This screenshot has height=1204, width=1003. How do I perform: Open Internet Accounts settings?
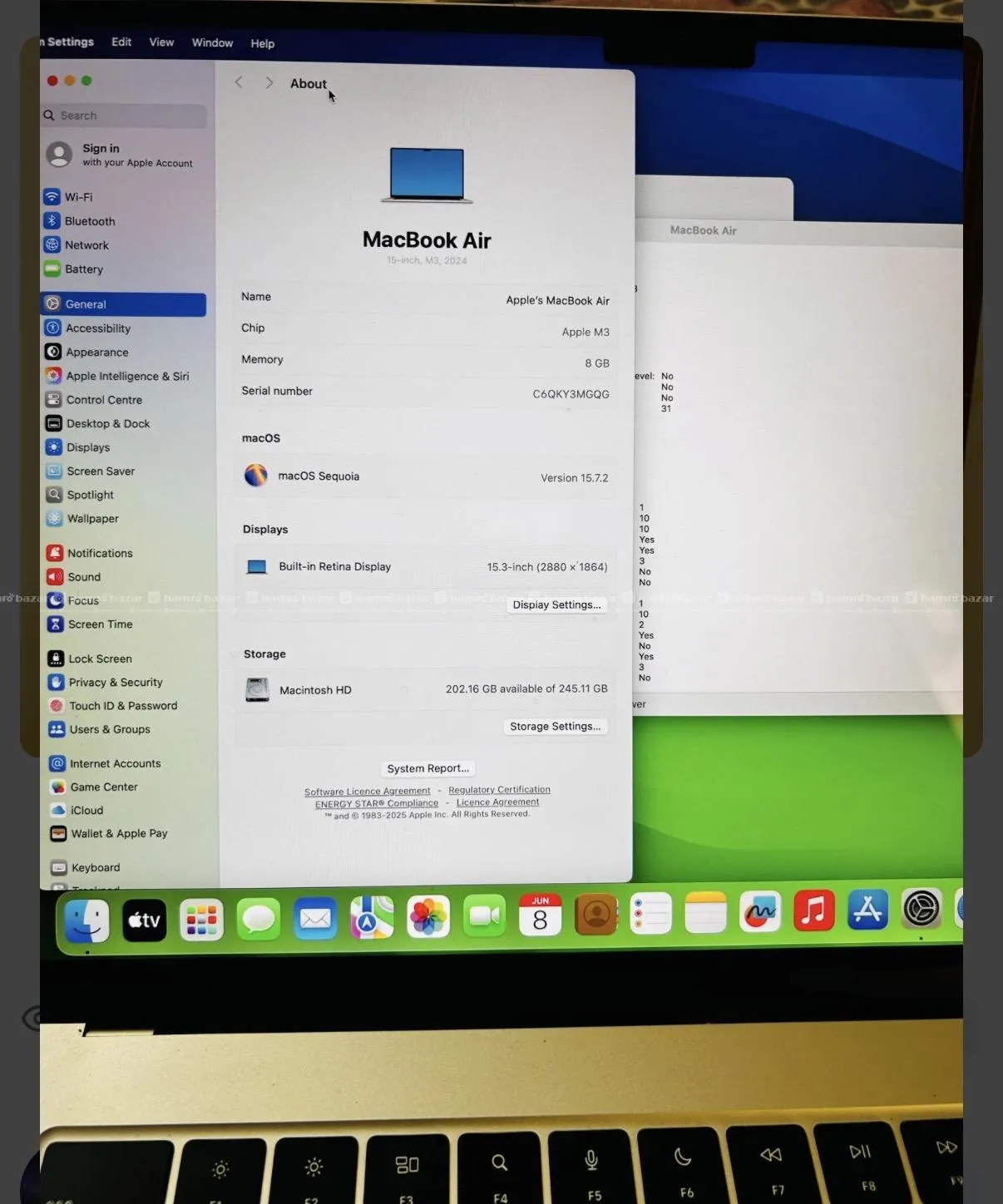(106, 763)
